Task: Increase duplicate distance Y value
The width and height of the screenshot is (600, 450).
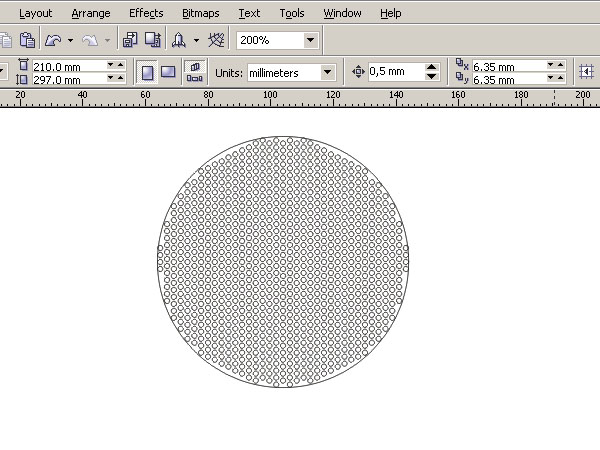Action: pyautogui.click(x=561, y=78)
